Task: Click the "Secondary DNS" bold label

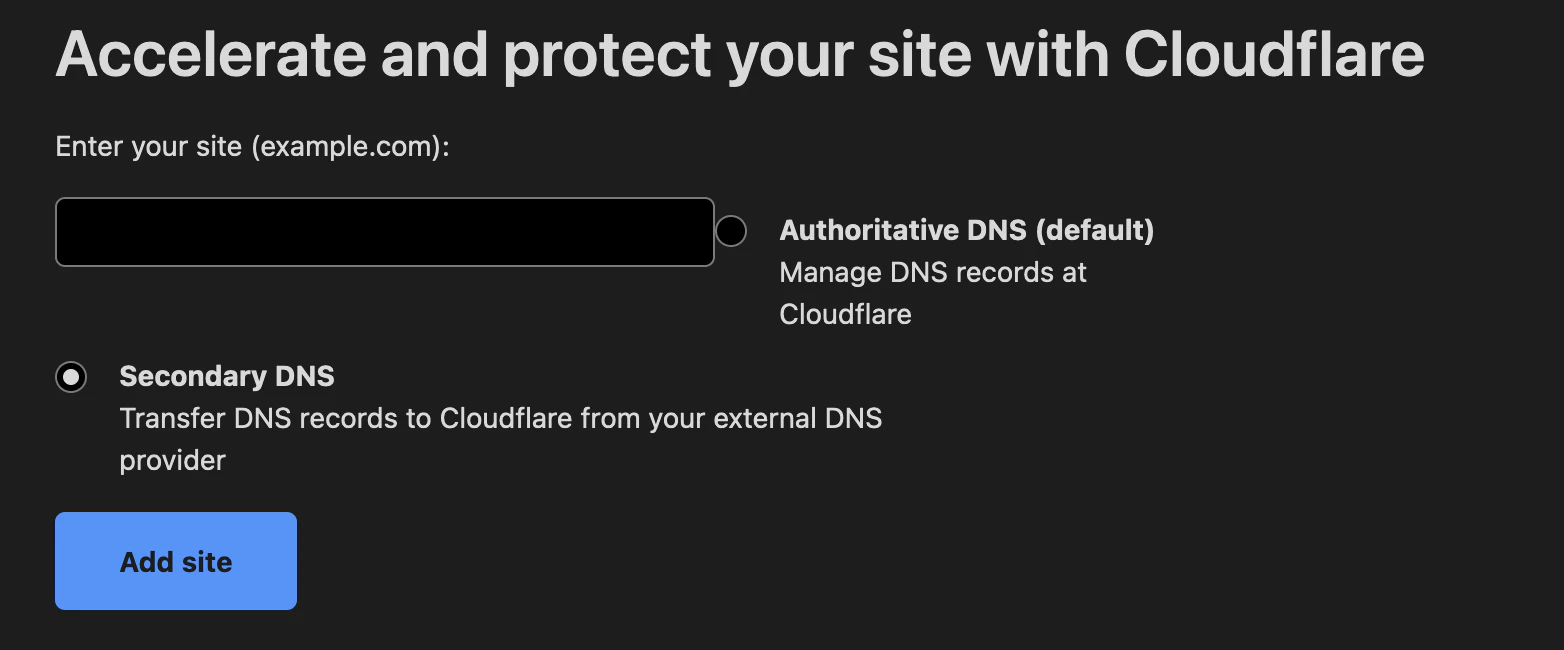Action: point(227,377)
